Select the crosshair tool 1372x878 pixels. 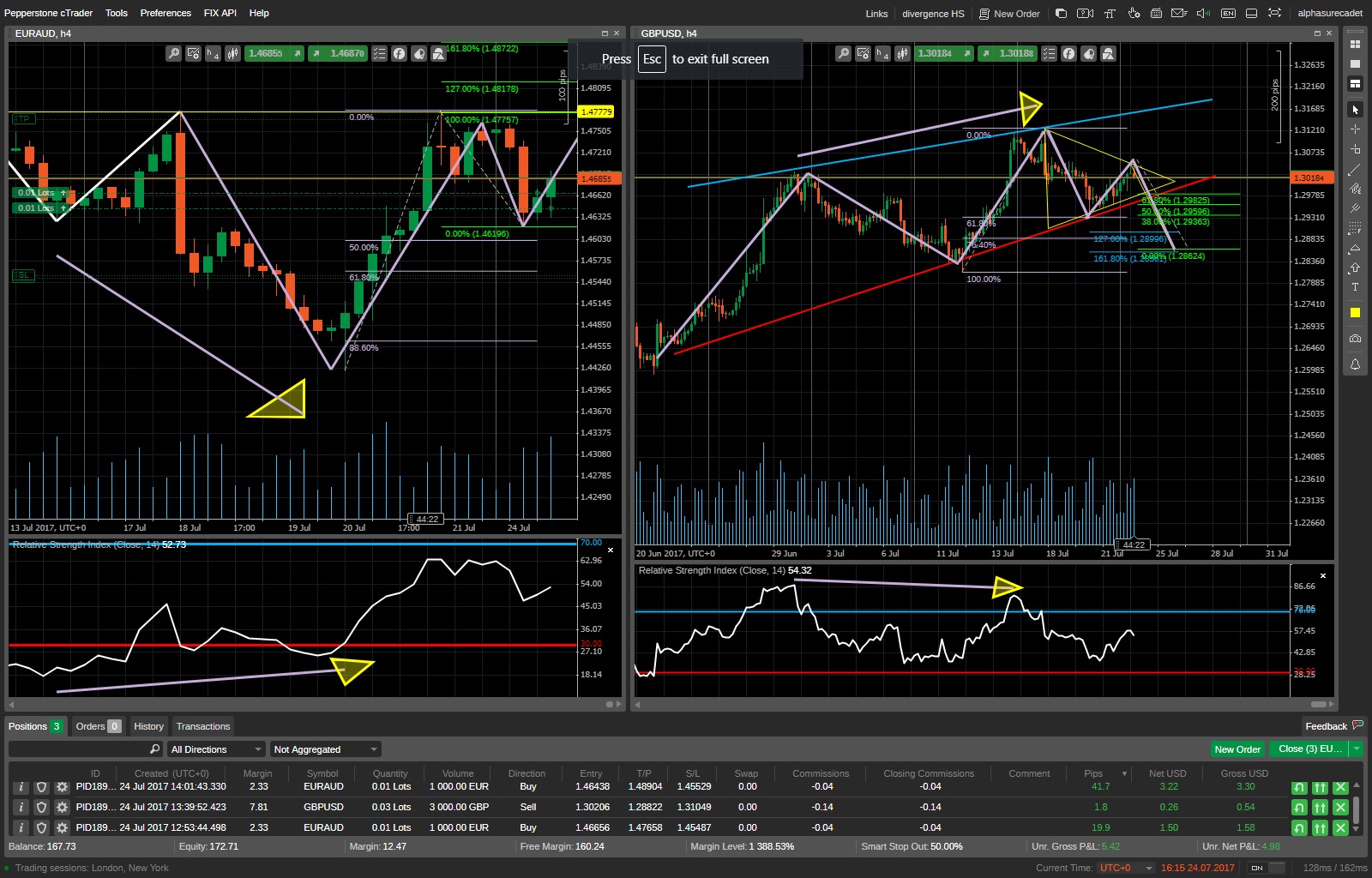point(1356,130)
